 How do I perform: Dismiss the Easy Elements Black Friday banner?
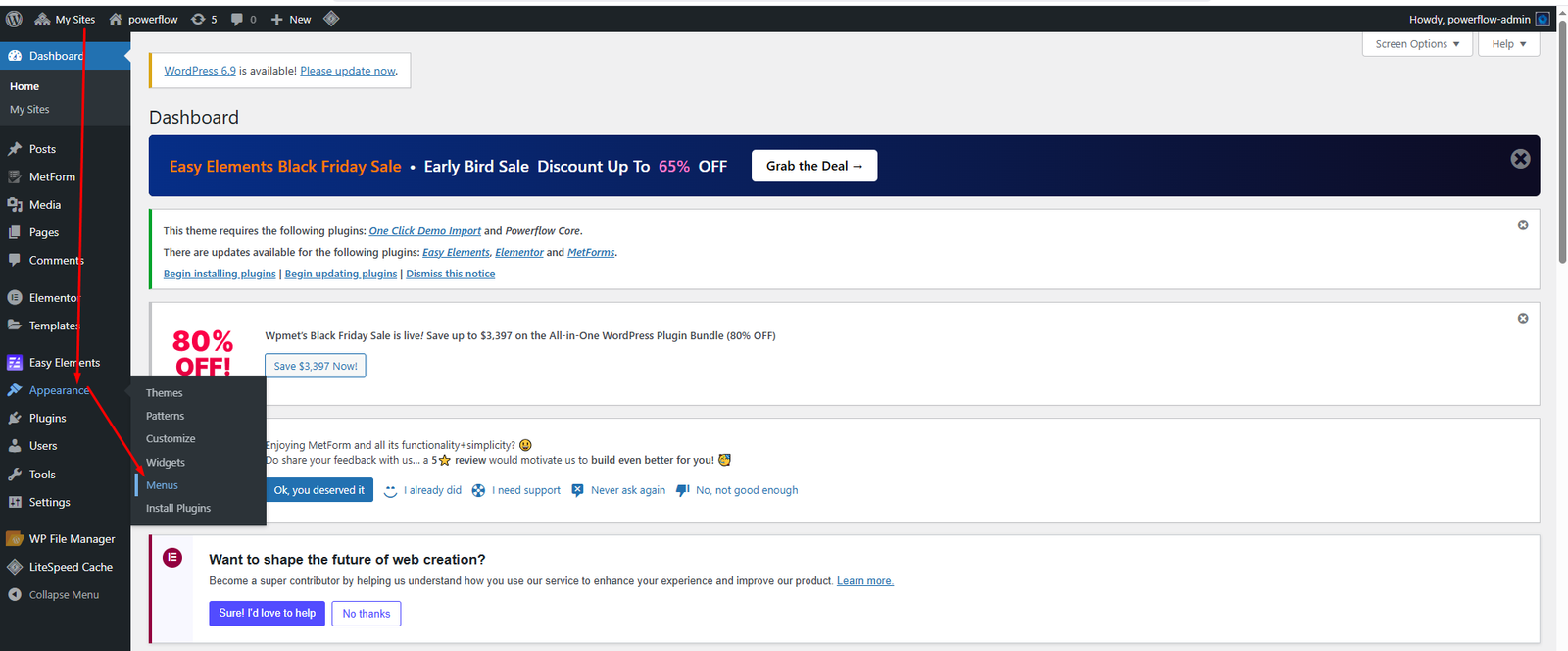point(1520,159)
